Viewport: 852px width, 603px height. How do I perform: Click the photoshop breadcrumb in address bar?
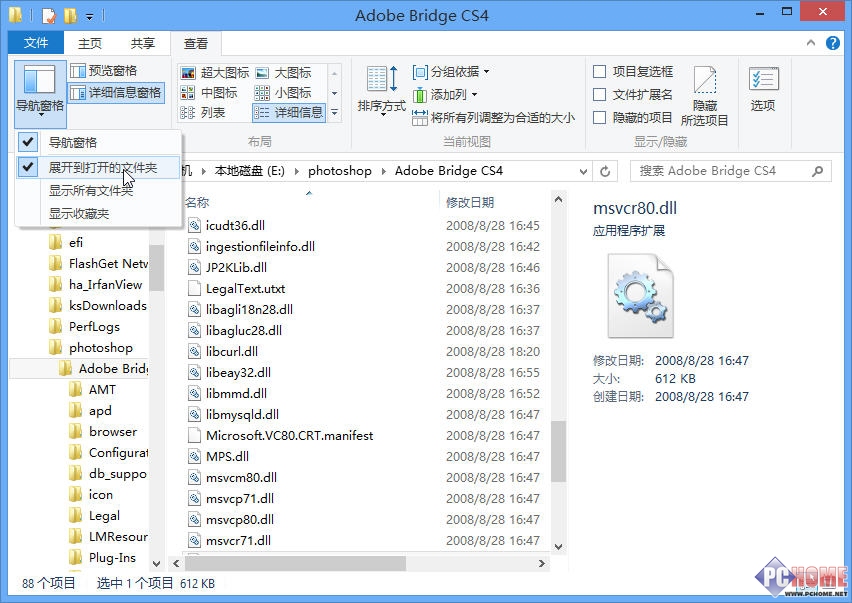340,171
